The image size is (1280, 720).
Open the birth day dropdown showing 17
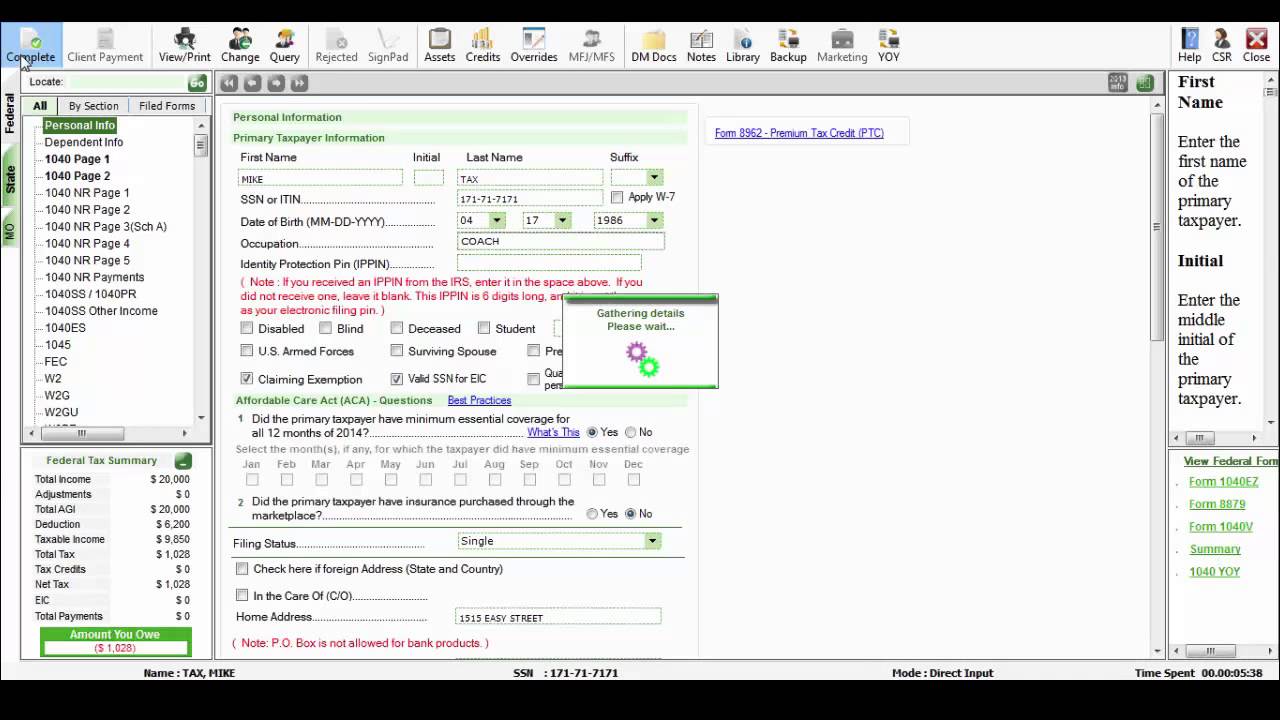562,220
